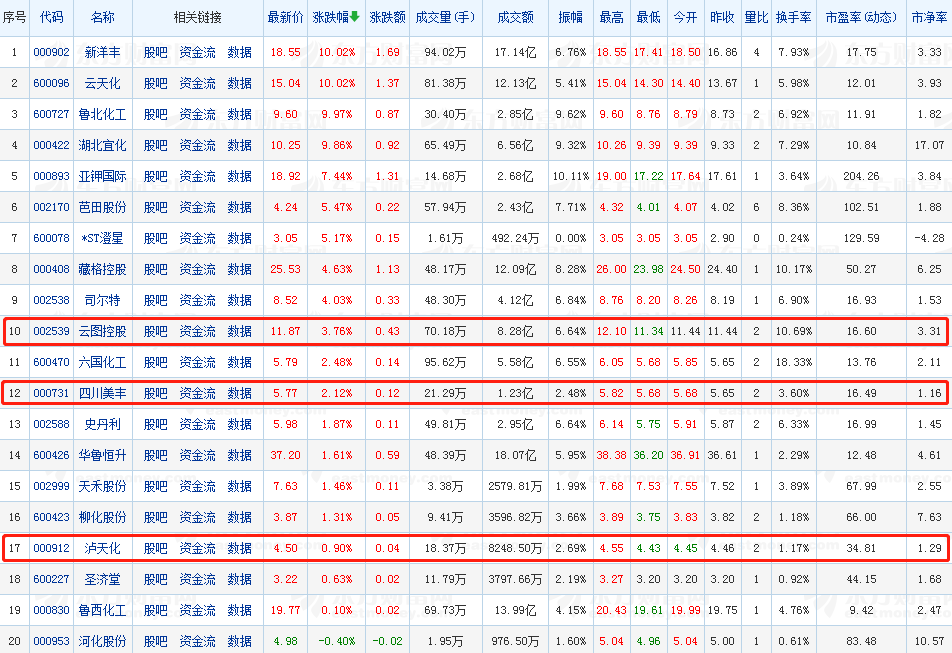This screenshot has height=653, width=952.
Task: Open 股吧 link for 六国化工
Action: pos(155,362)
